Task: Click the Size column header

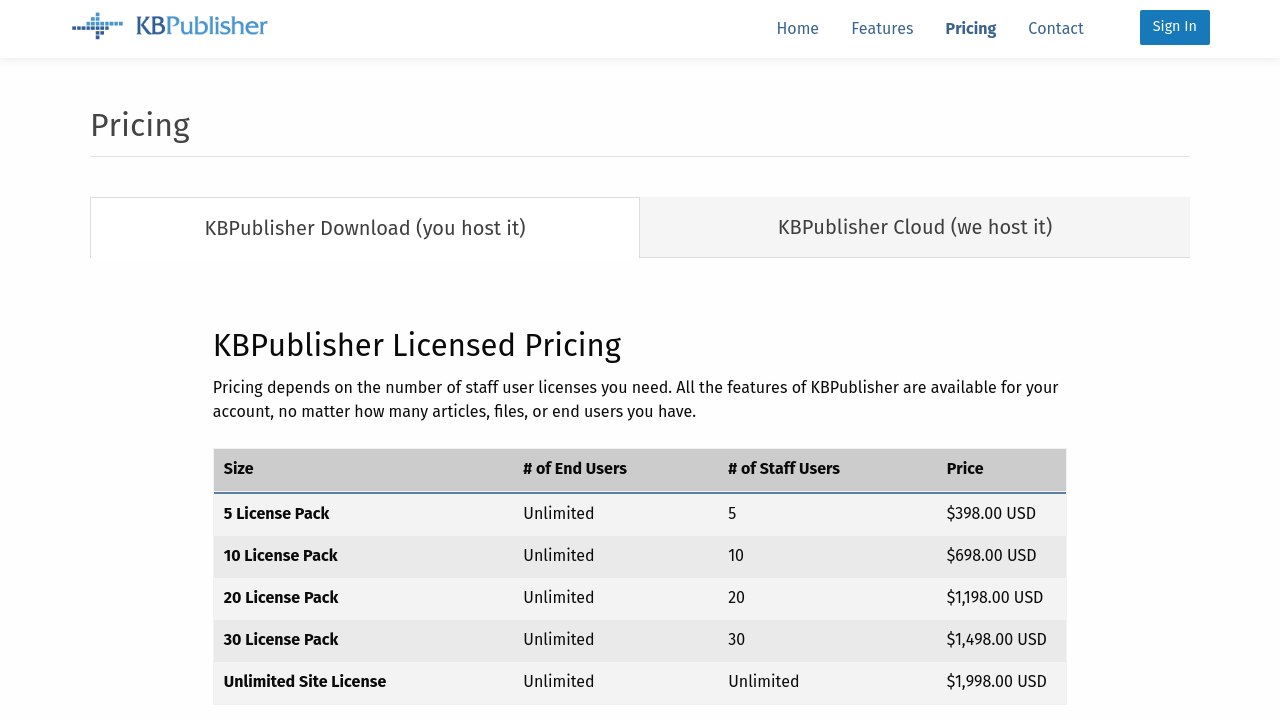Action: 238,469
